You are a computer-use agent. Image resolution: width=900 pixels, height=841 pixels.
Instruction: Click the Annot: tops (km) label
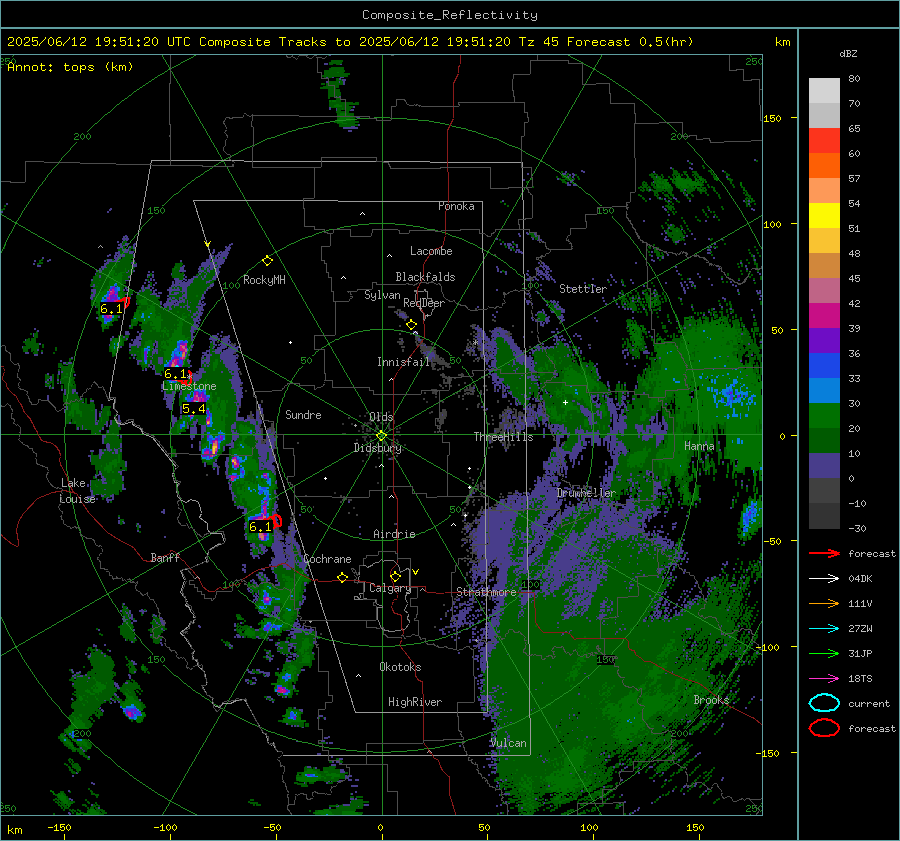click(x=70, y=67)
